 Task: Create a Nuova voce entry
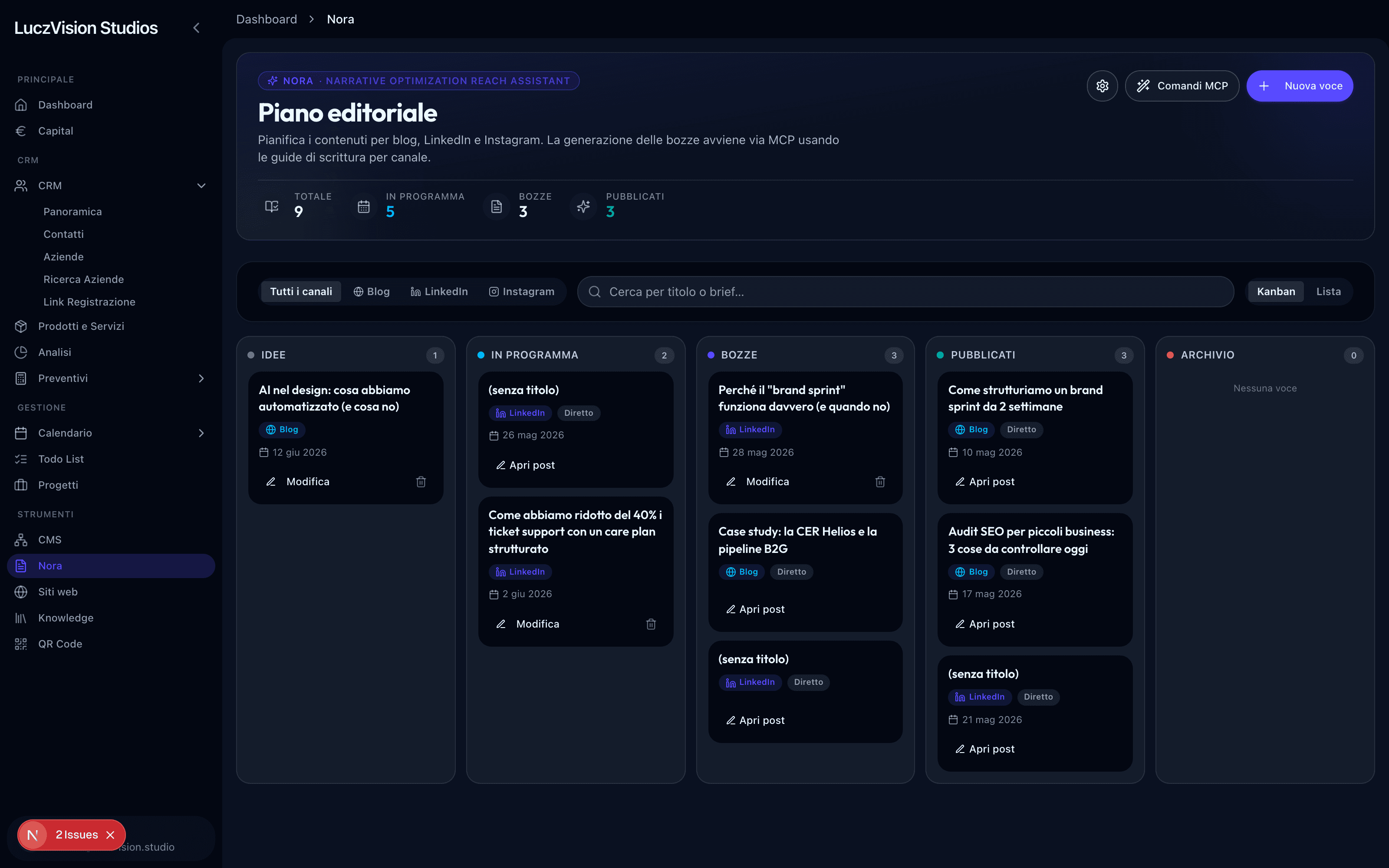click(x=1300, y=86)
